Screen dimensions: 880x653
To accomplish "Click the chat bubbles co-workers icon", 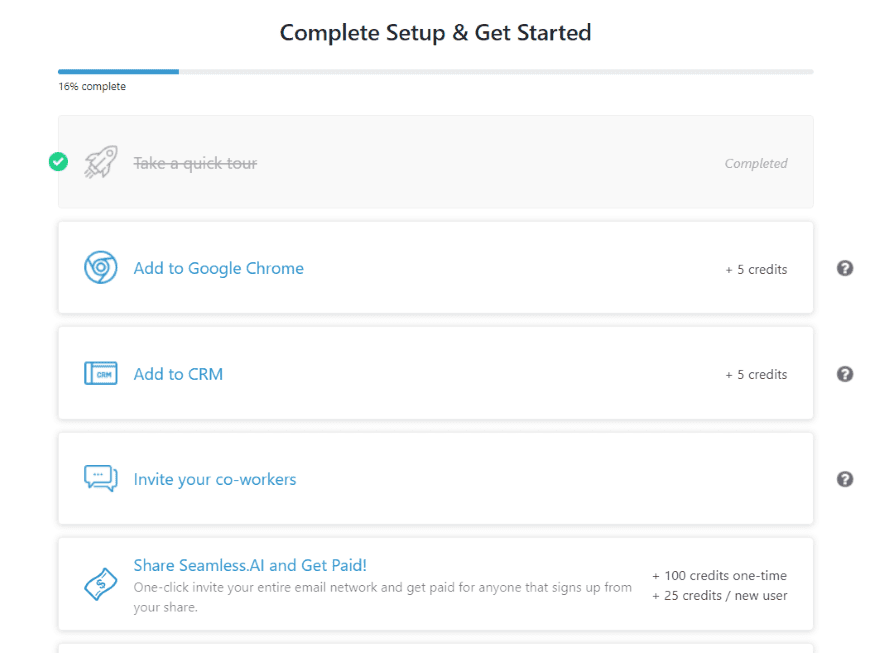I will [101, 479].
